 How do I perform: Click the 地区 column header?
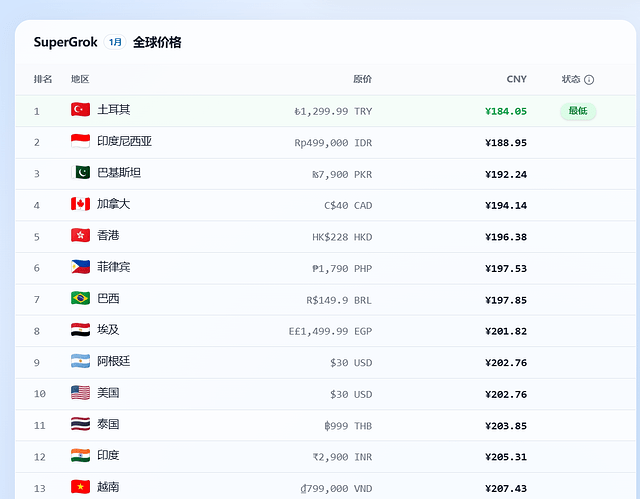(80, 79)
